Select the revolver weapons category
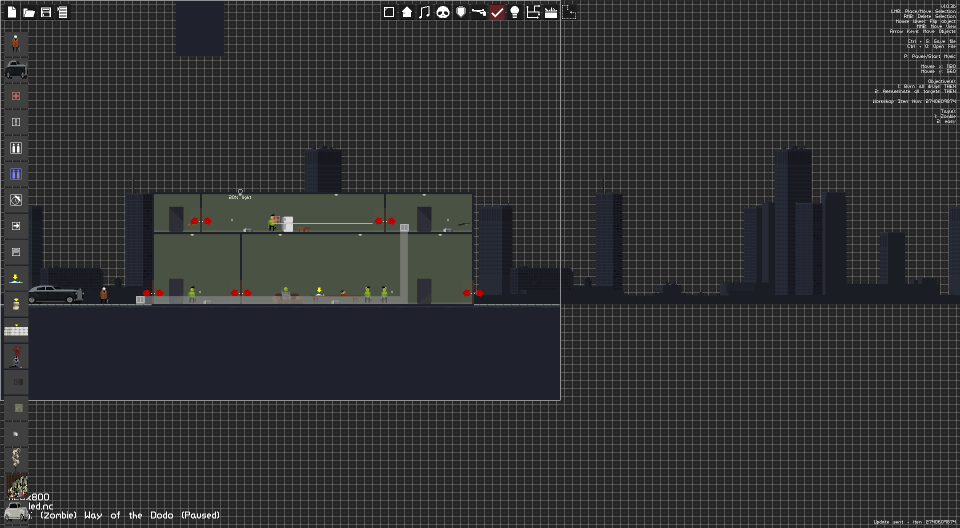Viewport: 960px width, 528px height. pos(479,12)
